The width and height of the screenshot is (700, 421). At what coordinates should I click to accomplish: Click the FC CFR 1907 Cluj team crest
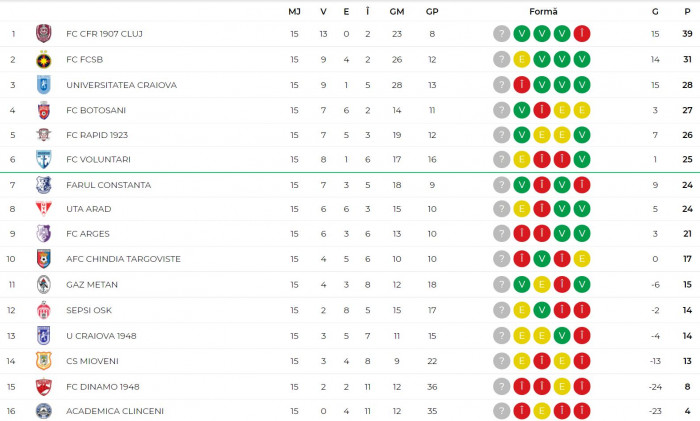pyautogui.click(x=43, y=33)
